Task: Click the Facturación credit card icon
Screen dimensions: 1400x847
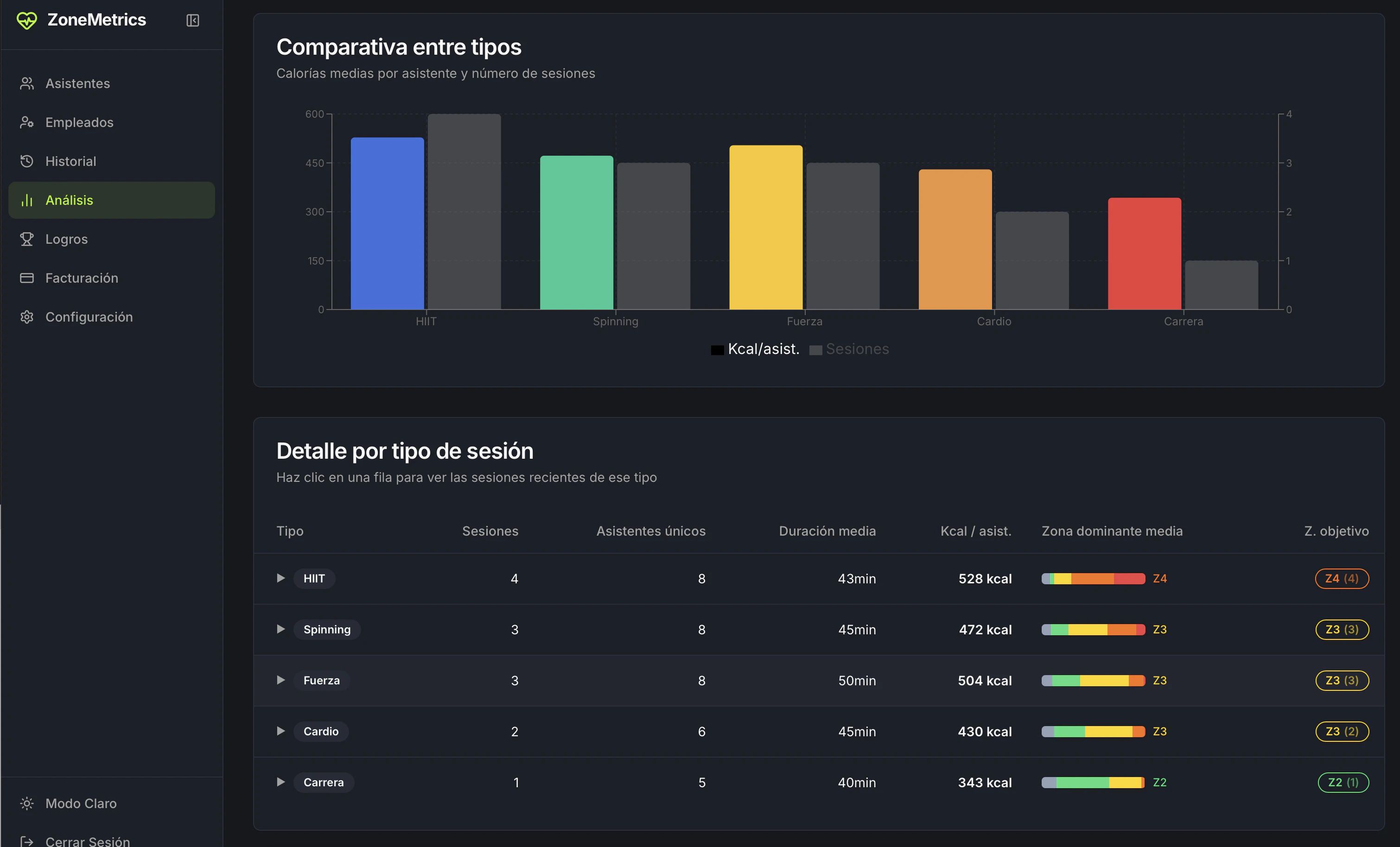Action: (27, 278)
